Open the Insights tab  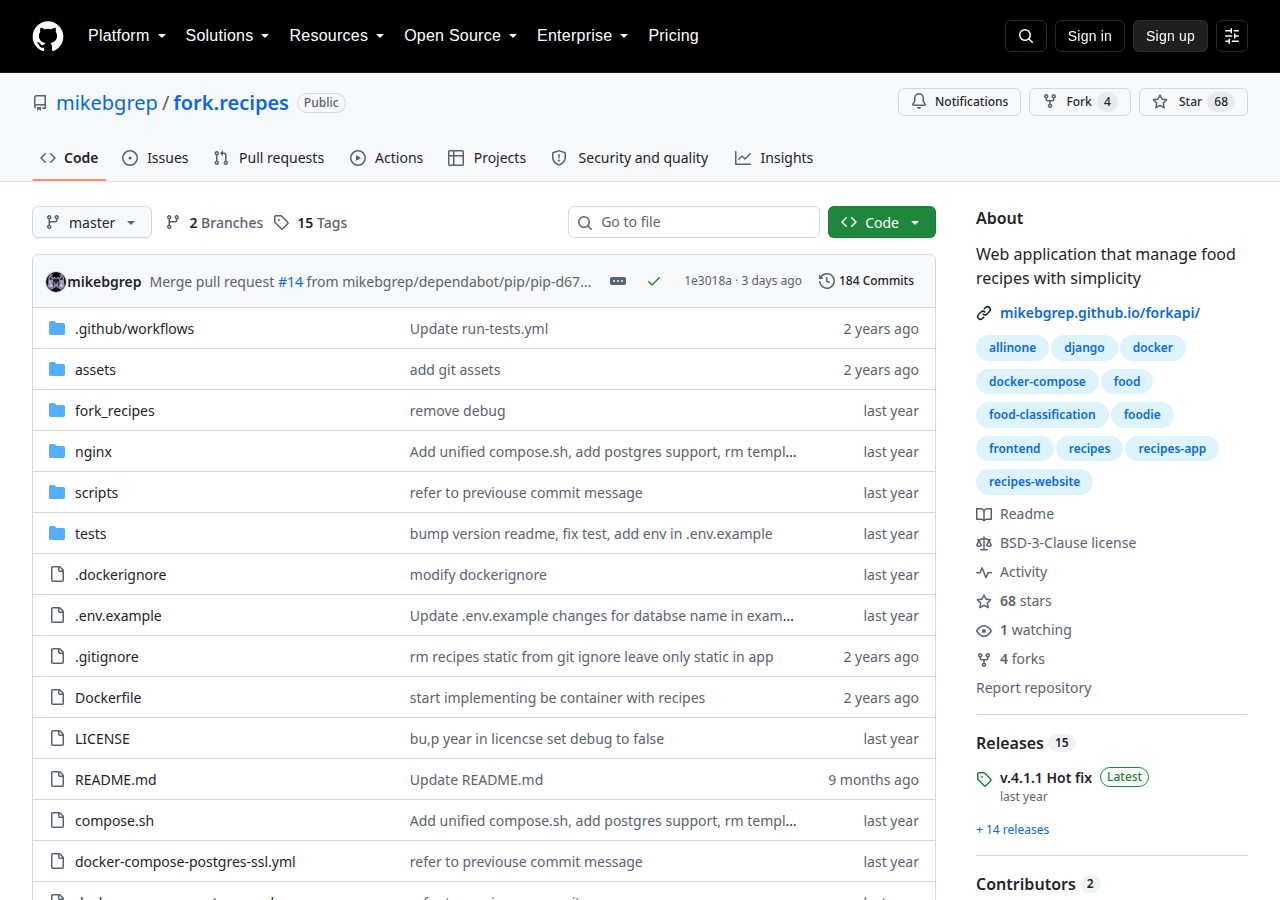click(x=774, y=158)
